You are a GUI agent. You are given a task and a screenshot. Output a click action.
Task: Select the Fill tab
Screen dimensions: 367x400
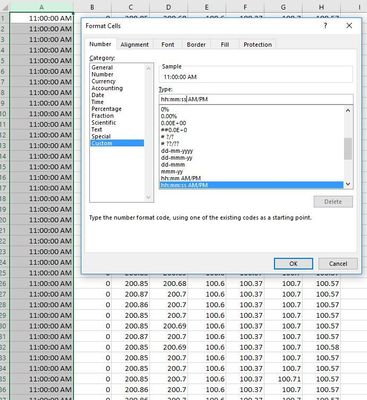click(x=225, y=44)
